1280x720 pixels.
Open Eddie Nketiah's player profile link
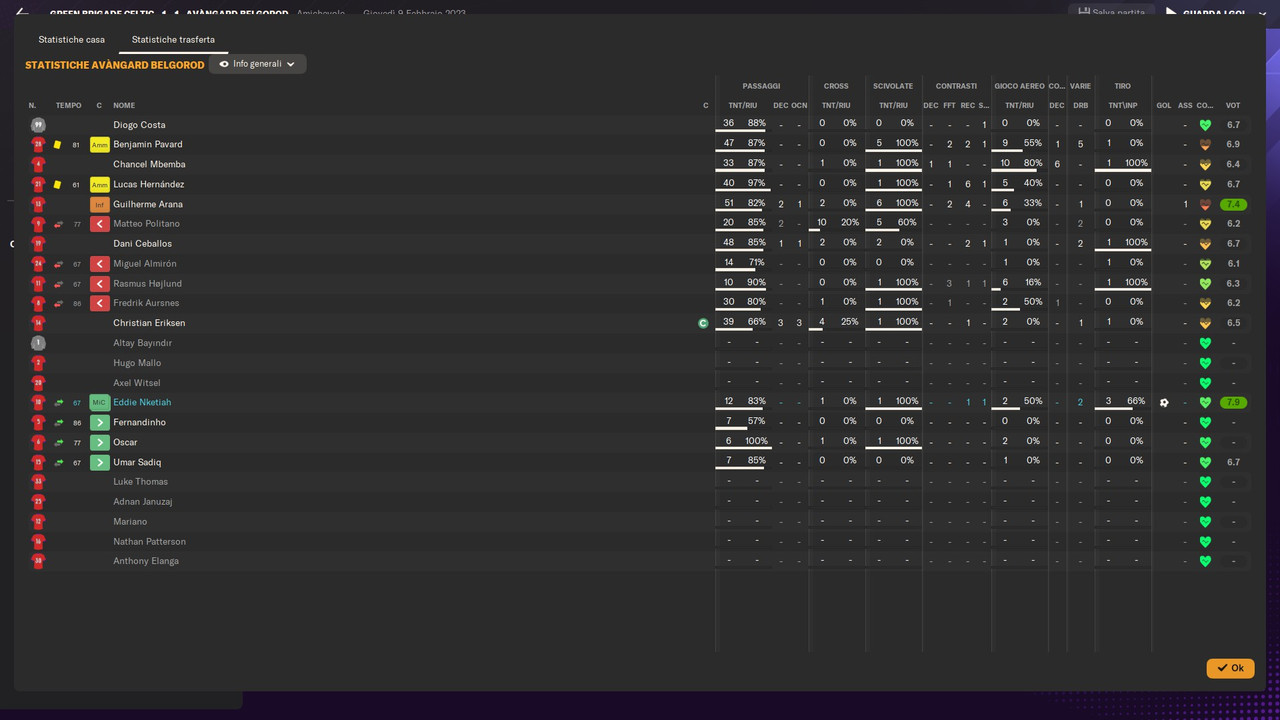142,403
